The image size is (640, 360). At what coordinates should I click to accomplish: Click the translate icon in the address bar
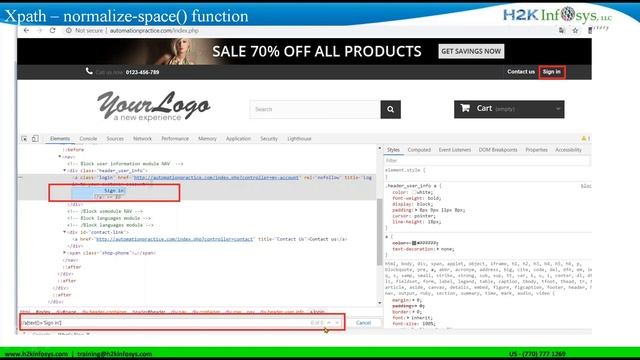tap(562, 31)
